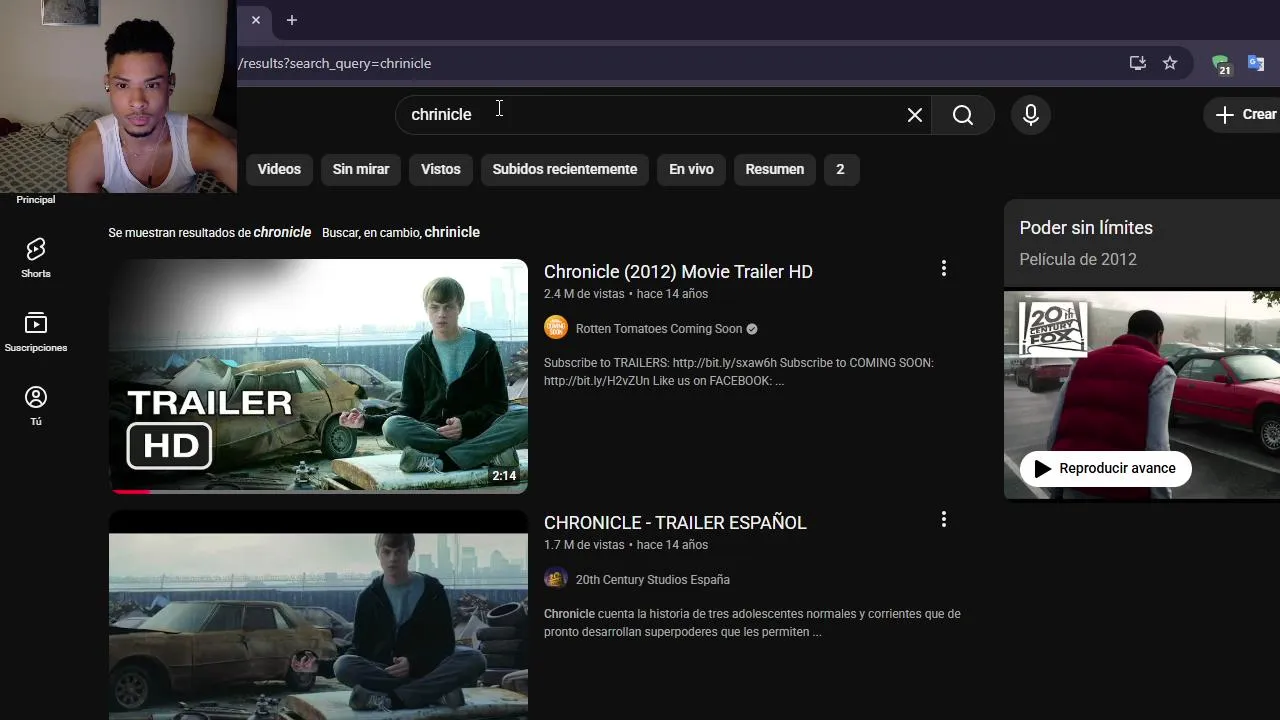Click the Reproducir avance button
This screenshot has width=1280, height=720.
(1105, 468)
